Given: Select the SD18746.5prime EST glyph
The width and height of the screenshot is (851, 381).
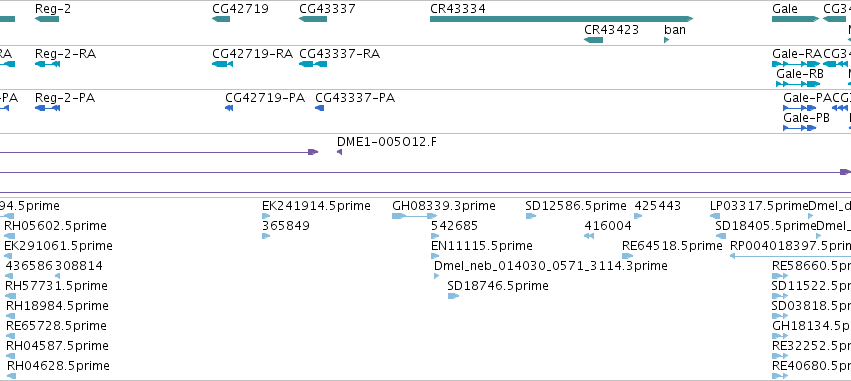Looking at the screenshot, I should coord(453,296).
